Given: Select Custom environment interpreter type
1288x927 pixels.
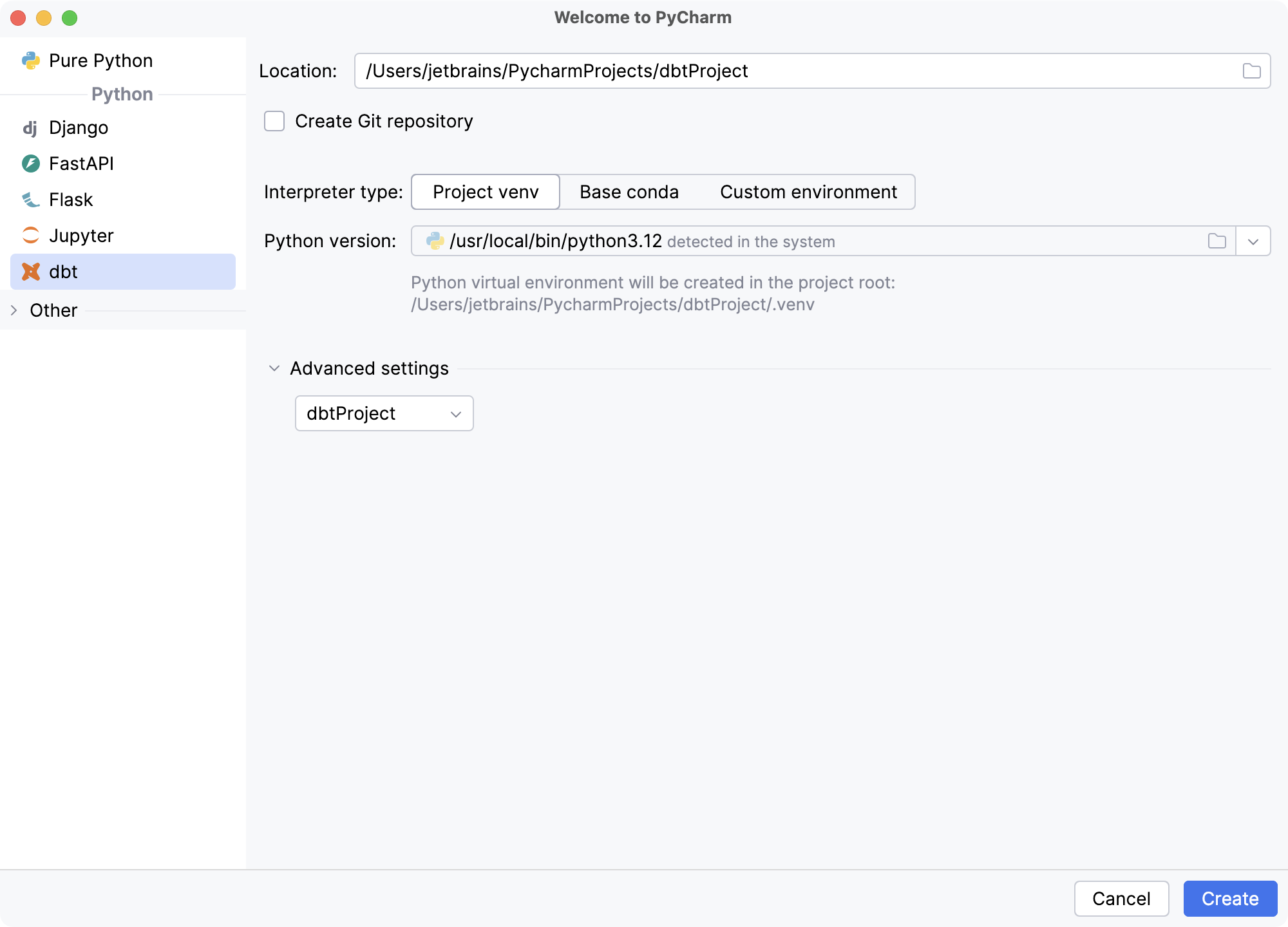Looking at the screenshot, I should point(808,191).
